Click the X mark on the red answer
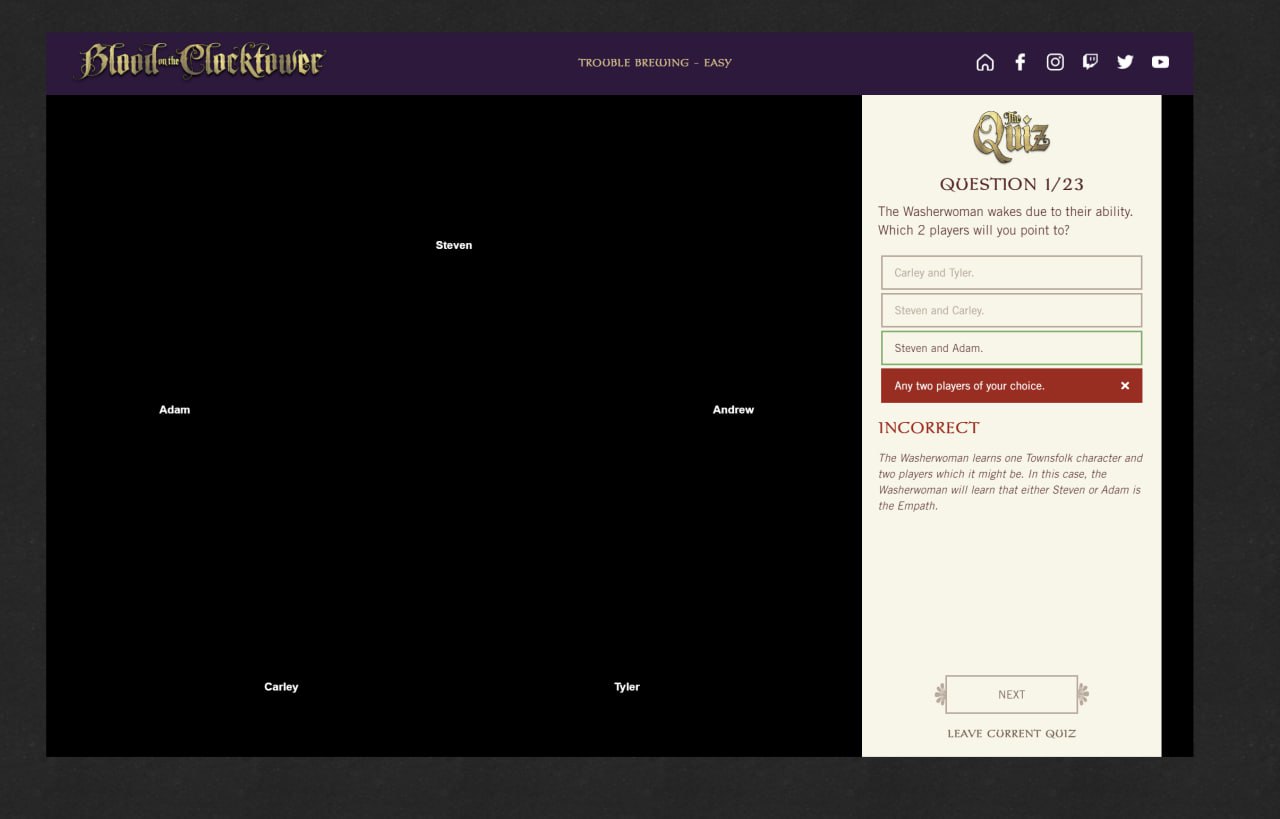The width and height of the screenshot is (1280, 819). pyautogui.click(x=1124, y=386)
